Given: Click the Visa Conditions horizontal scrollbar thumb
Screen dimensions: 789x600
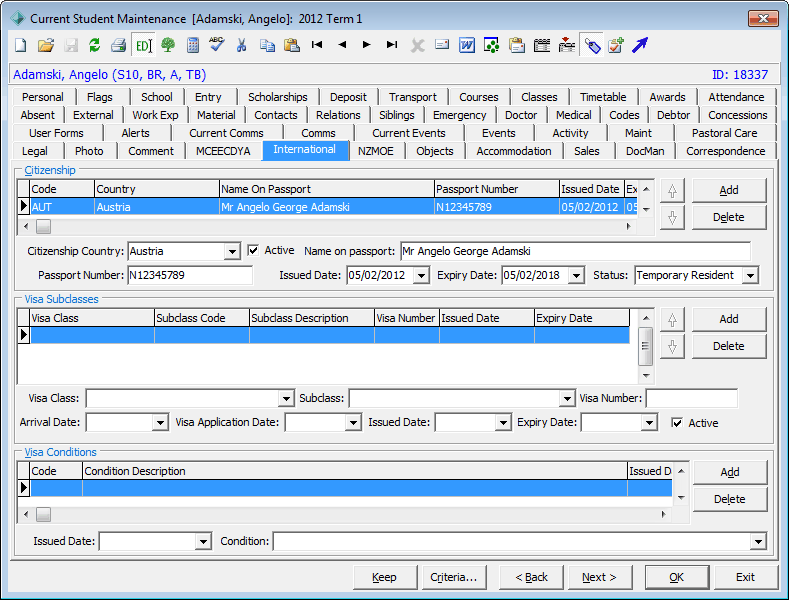Looking at the screenshot, I should pos(43,514).
